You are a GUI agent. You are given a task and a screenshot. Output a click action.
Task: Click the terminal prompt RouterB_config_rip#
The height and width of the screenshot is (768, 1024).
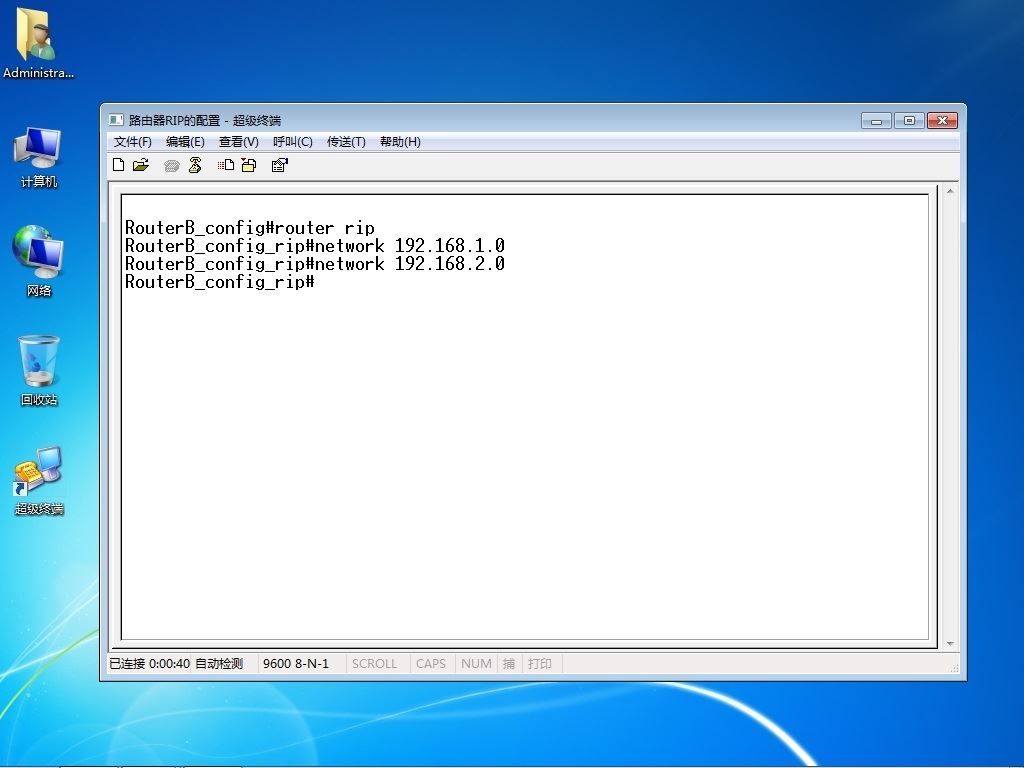(x=219, y=282)
